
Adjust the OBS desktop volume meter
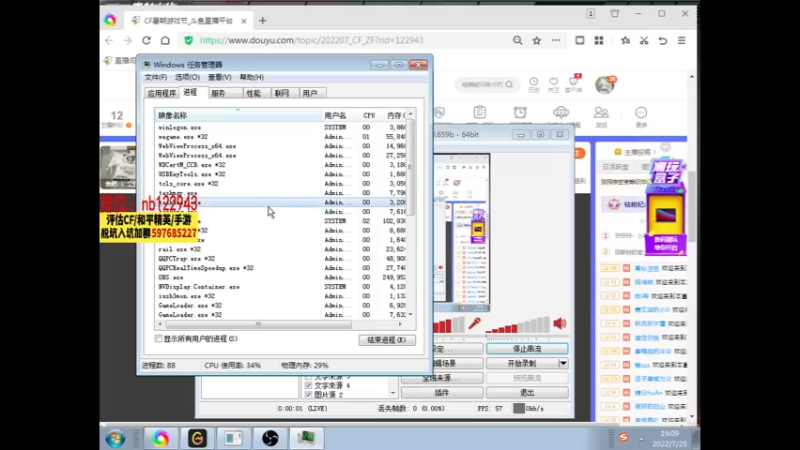tap(518, 325)
